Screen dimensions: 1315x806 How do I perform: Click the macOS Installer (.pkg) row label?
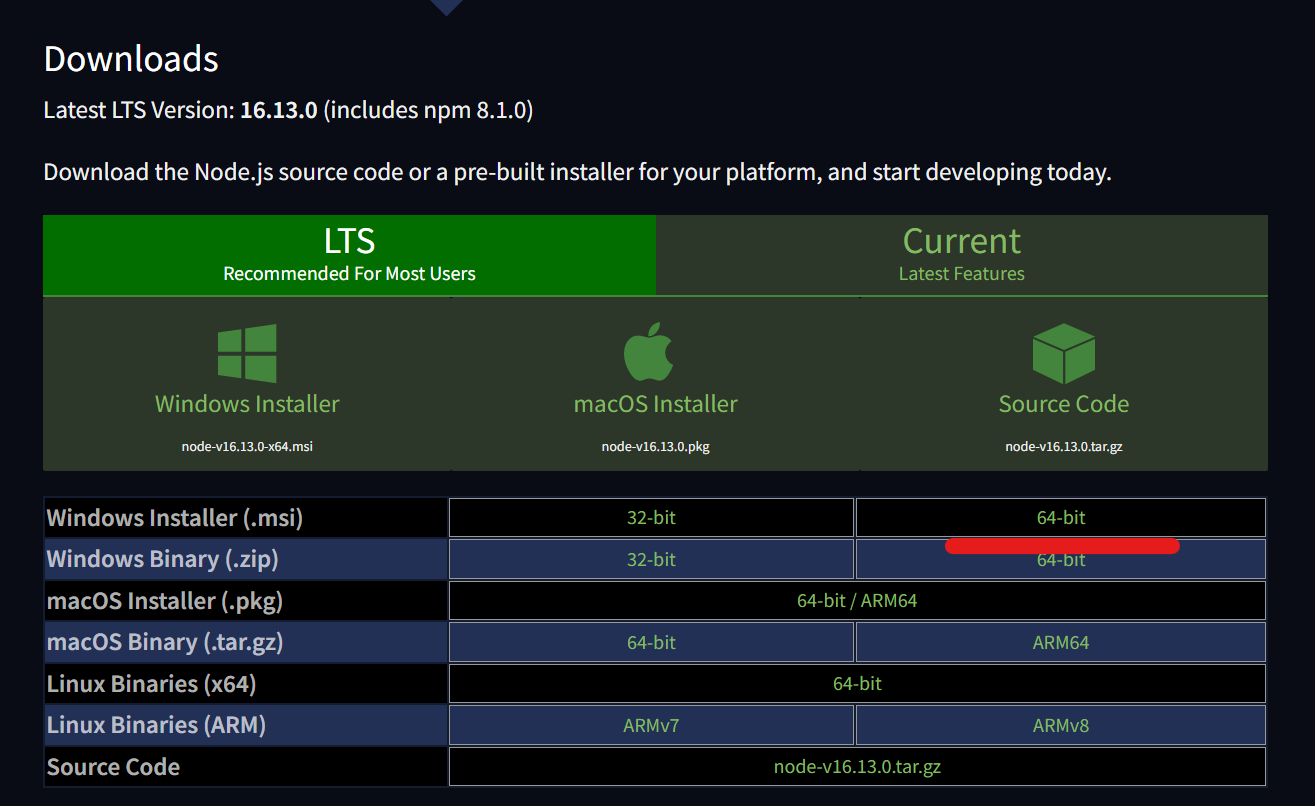(165, 601)
